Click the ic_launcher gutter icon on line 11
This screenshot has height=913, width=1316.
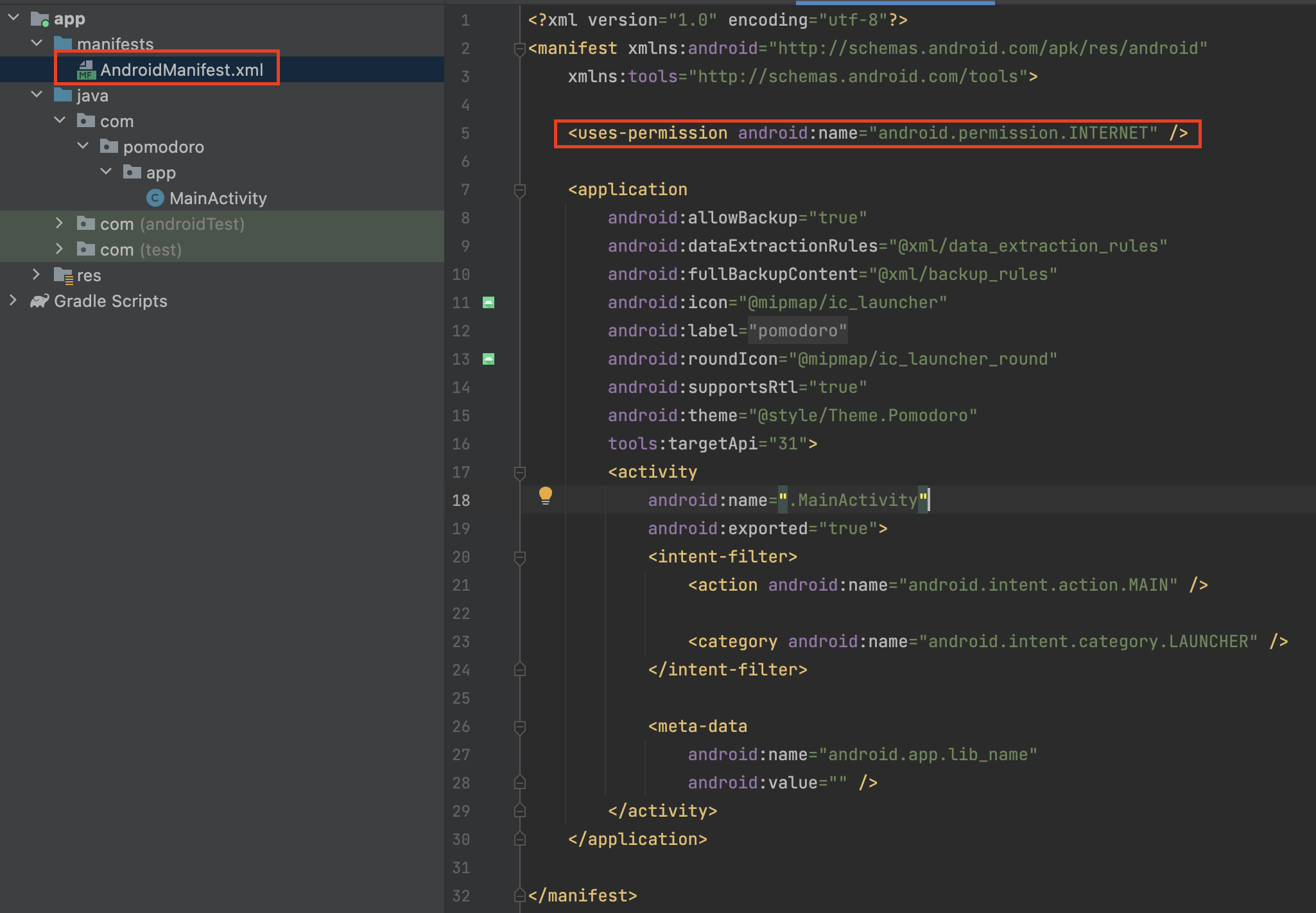point(489,302)
